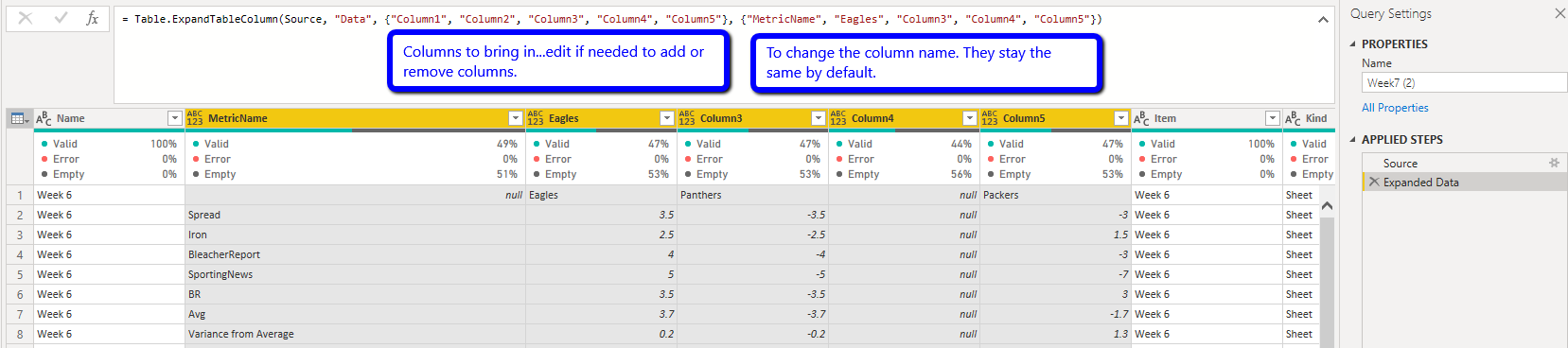Click the -1.7 value in Column5
This screenshot has width=1568, height=348.
point(1055,314)
